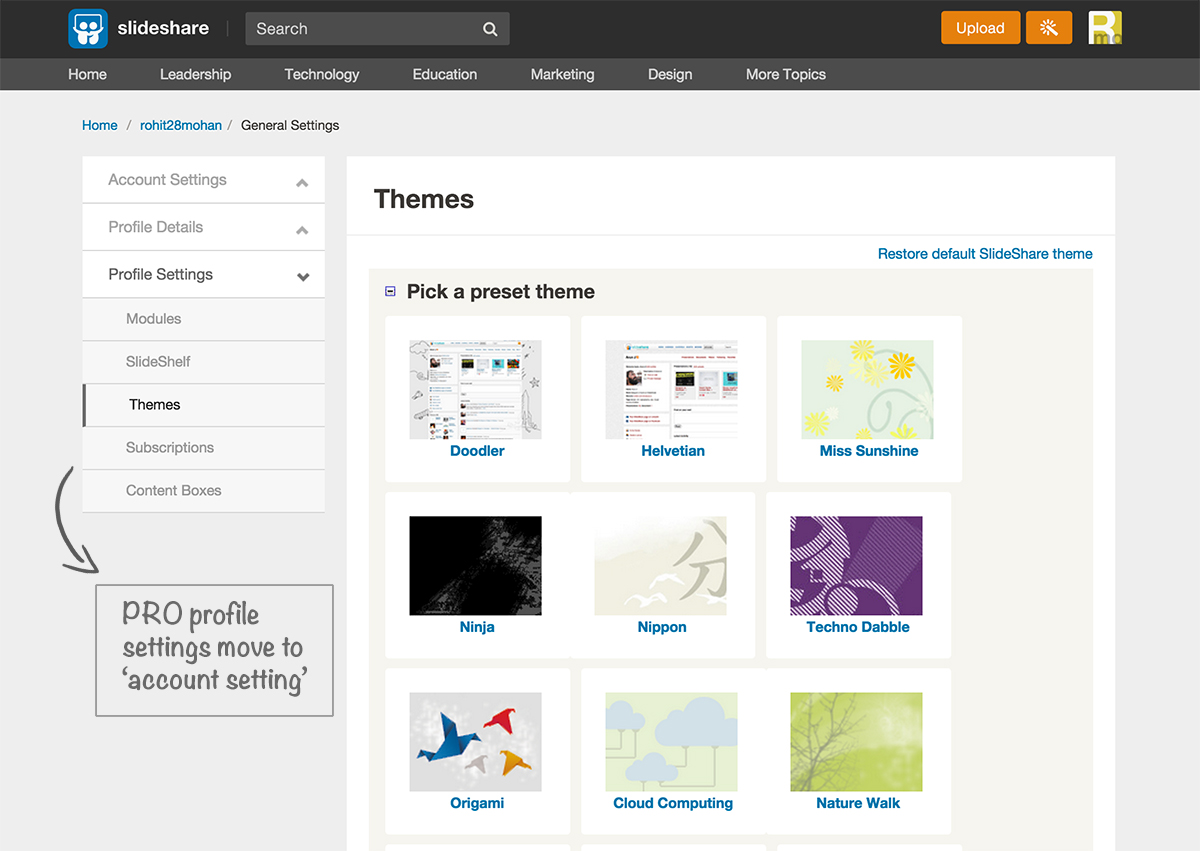Restore default SlideShare theme link
The image size is (1200, 851).
[985, 254]
